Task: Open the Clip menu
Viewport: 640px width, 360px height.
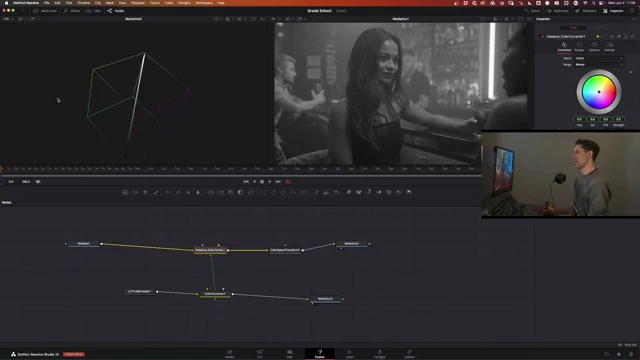Action: pyautogui.click(x=98, y=3)
